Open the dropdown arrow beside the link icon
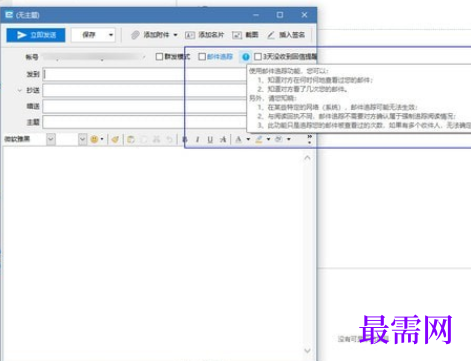Viewport: 471px width, 361px height. click(289, 139)
